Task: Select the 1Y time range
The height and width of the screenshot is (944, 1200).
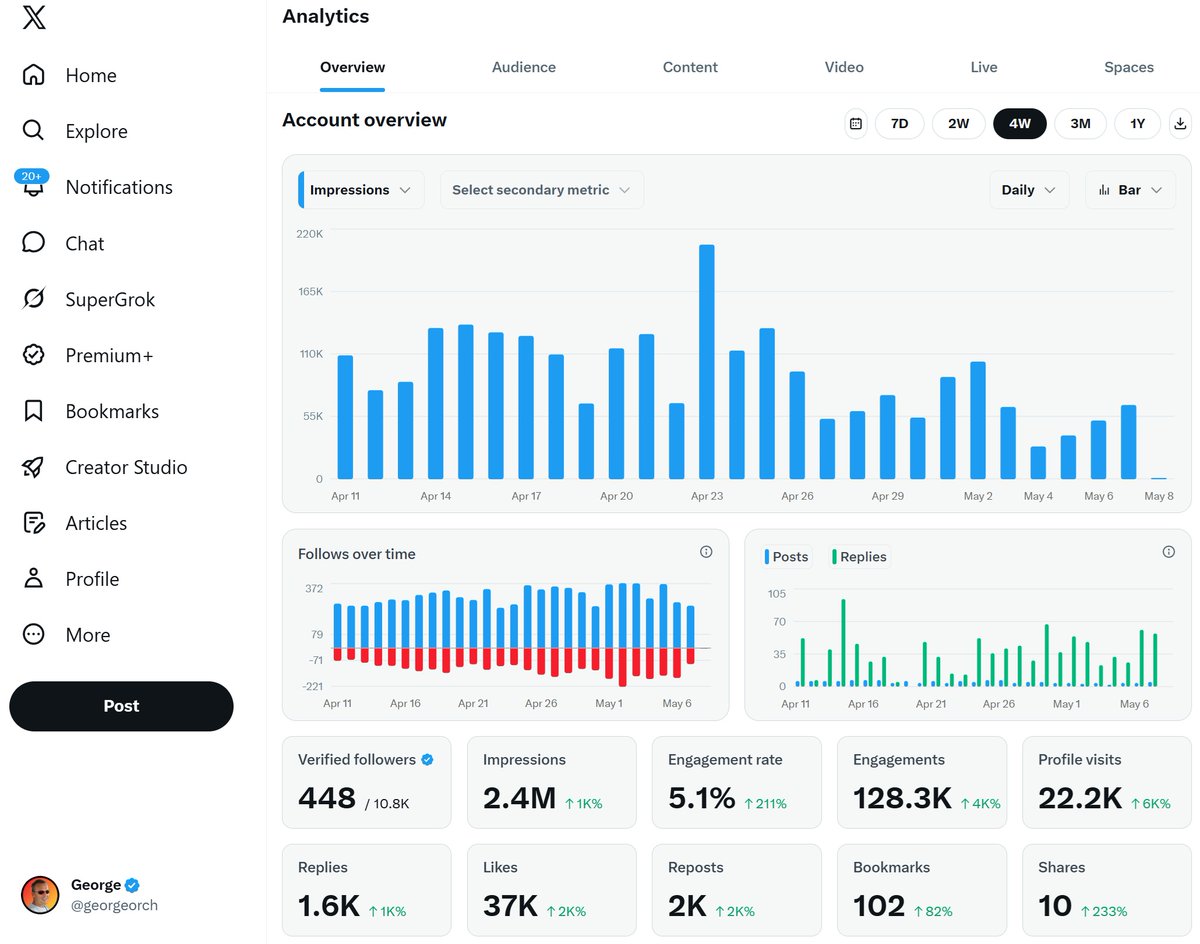Action: (x=1137, y=124)
